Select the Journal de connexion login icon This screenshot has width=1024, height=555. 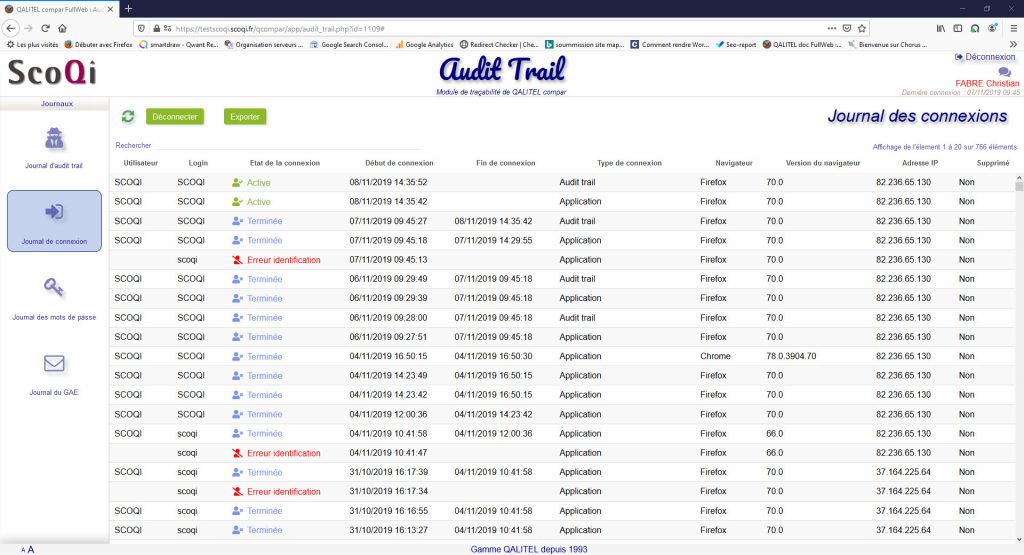(x=54, y=212)
